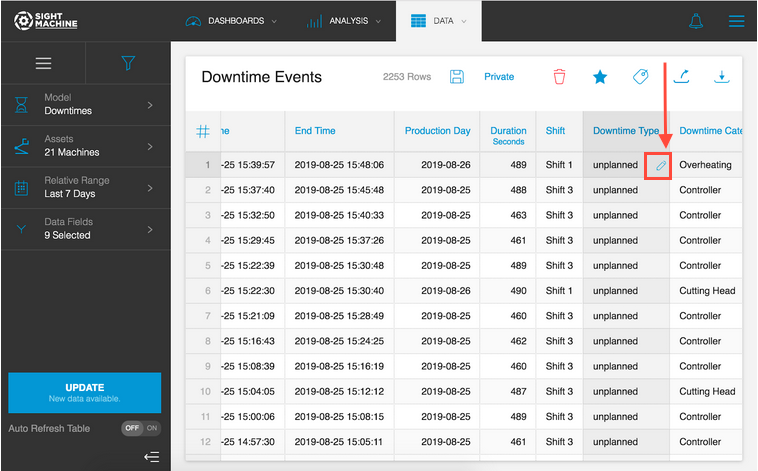The width and height of the screenshot is (758, 471).
Task: Sort by End Time column
Action: pyautogui.click(x=315, y=131)
